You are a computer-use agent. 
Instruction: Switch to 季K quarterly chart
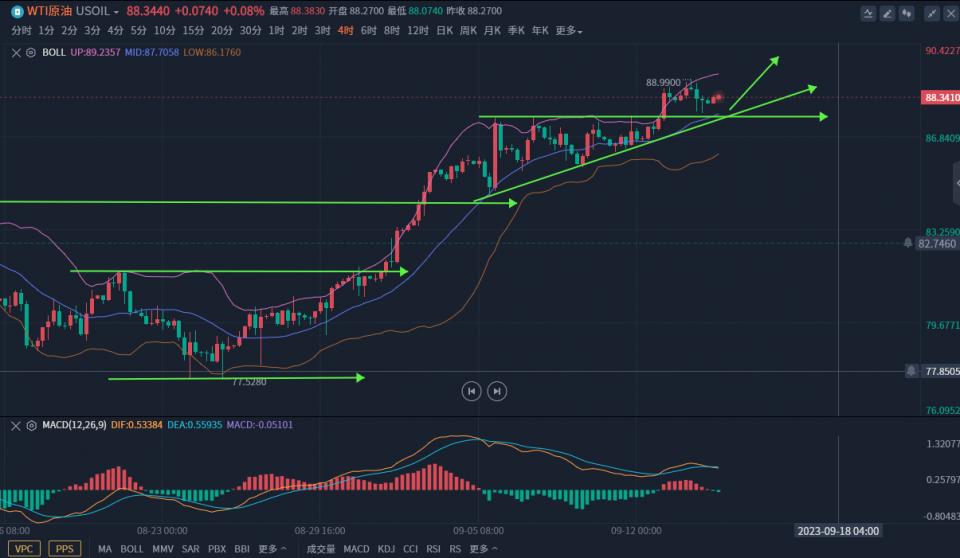(x=516, y=31)
